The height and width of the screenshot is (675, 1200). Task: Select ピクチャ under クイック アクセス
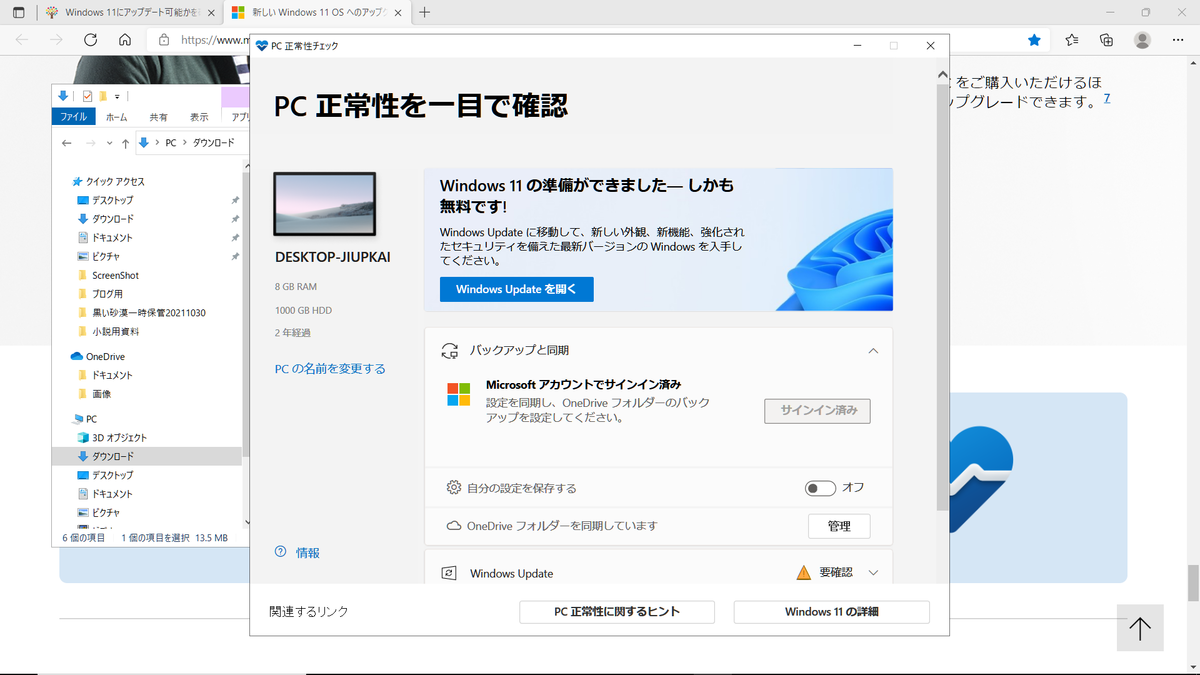point(106,256)
